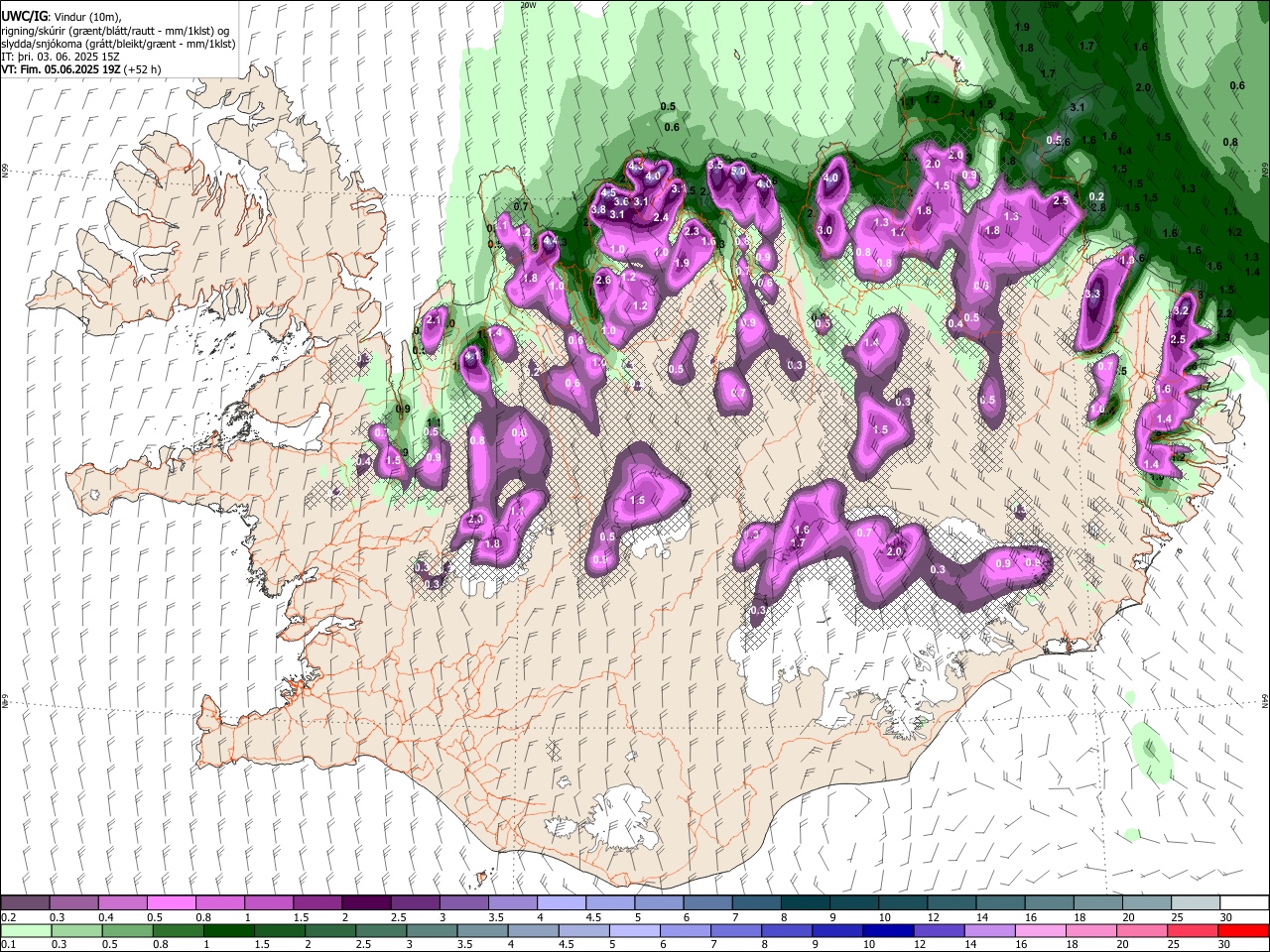The width and height of the screenshot is (1270, 952).
Task: Click the bright red swatch at rain value 30
Action: [x=1244, y=930]
